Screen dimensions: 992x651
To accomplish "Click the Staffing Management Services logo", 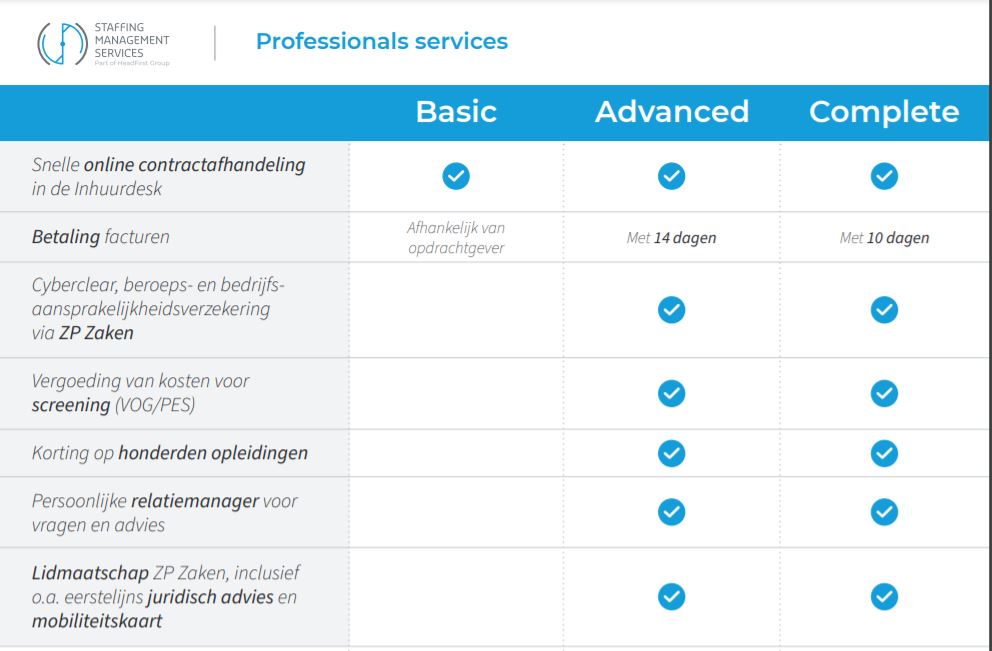I will pos(104,44).
